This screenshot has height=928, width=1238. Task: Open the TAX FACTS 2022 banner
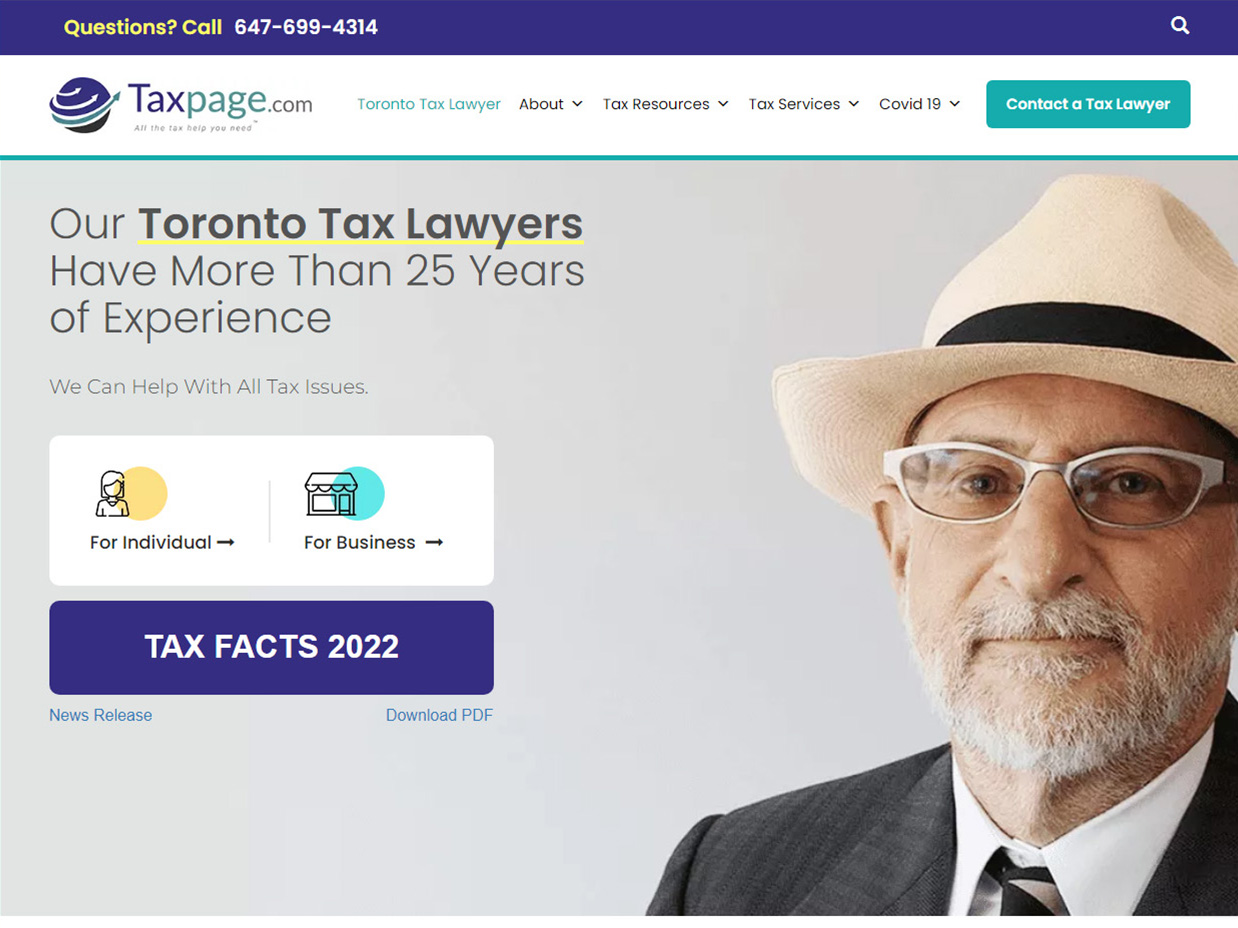click(x=271, y=647)
